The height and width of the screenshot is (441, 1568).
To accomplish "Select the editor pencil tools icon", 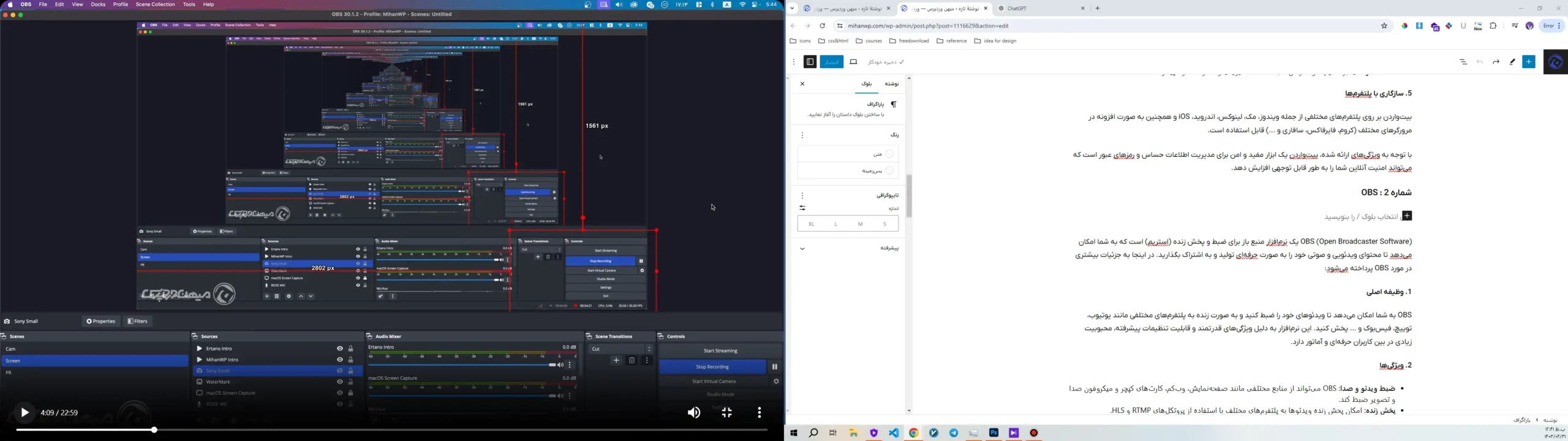I will tap(1512, 62).
